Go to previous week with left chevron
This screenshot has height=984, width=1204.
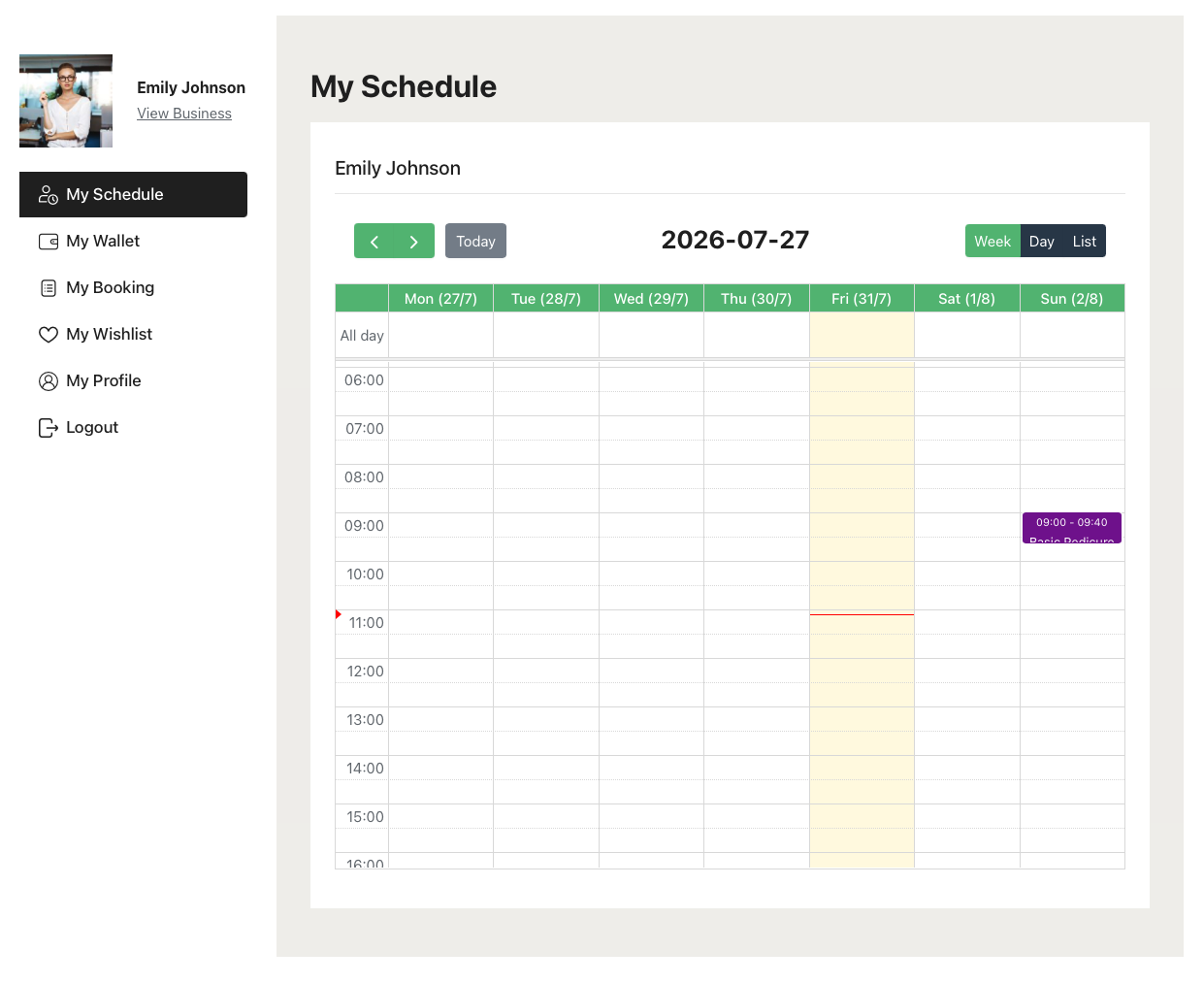click(x=374, y=242)
